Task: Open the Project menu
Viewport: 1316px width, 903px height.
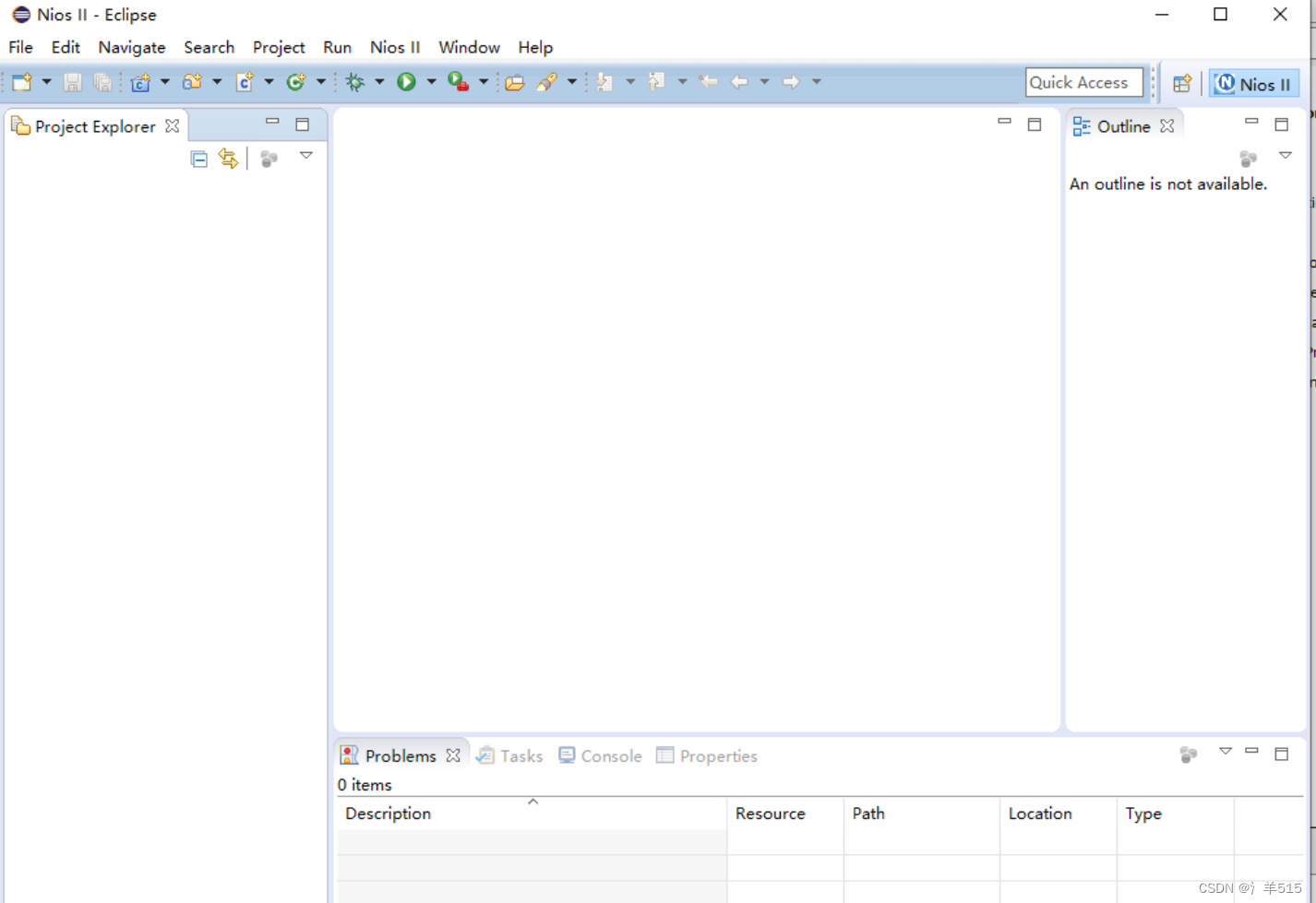Action: (279, 47)
